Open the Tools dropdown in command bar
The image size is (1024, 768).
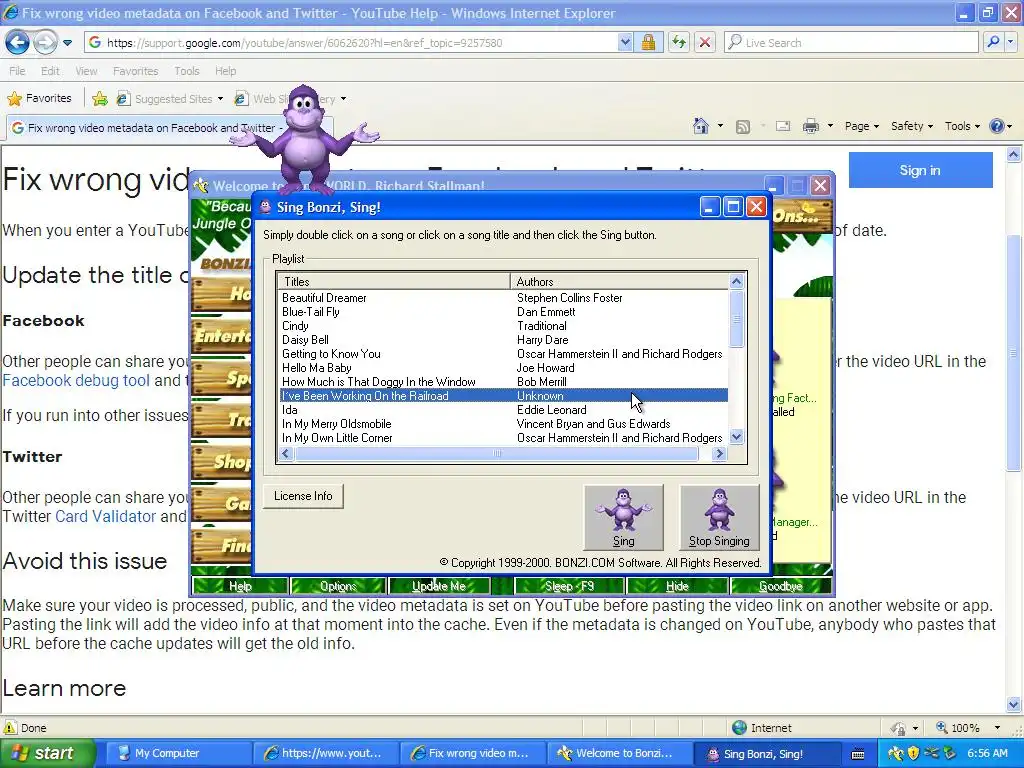coord(962,126)
